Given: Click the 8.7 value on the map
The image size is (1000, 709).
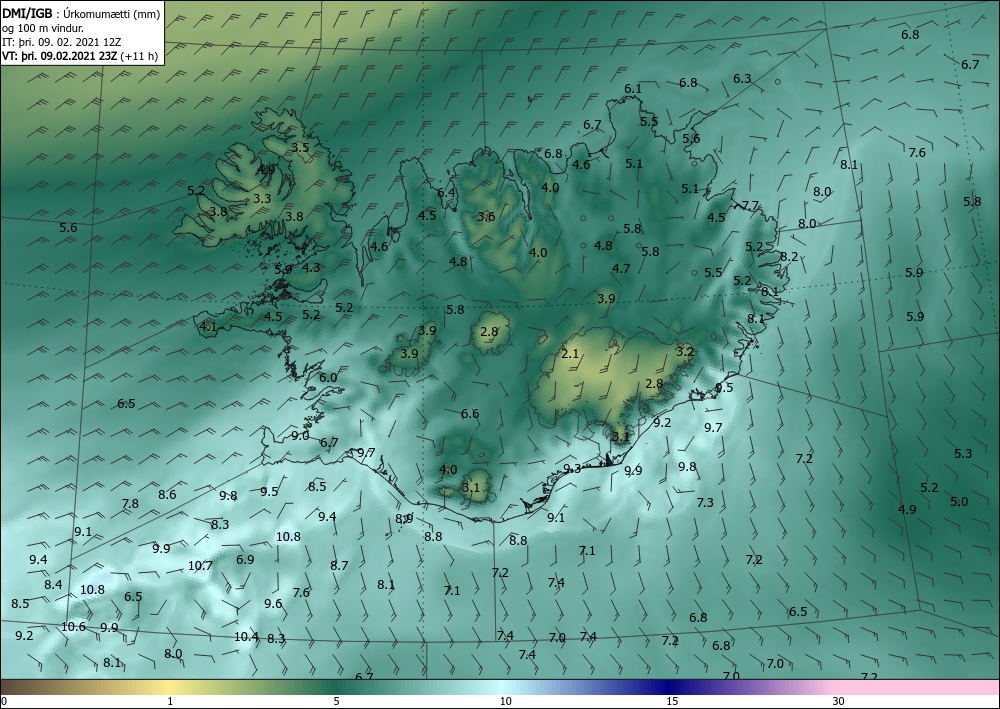Looking at the screenshot, I should tap(339, 565).
